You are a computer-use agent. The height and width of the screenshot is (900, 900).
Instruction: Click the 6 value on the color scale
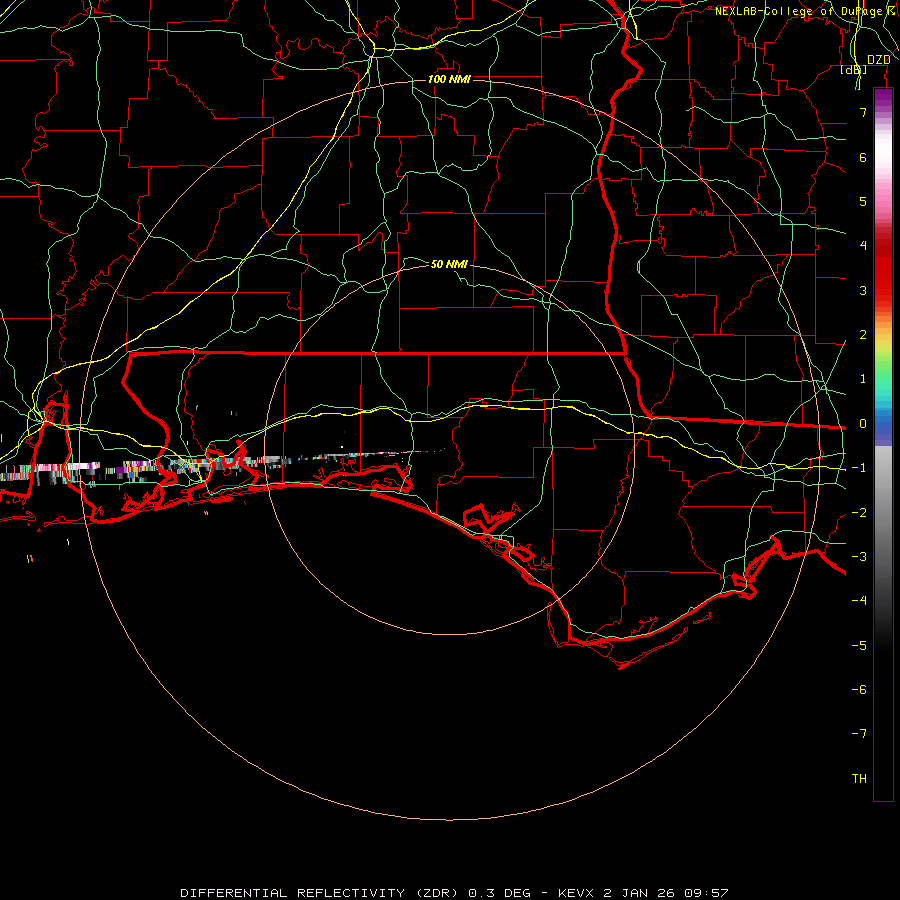point(863,157)
